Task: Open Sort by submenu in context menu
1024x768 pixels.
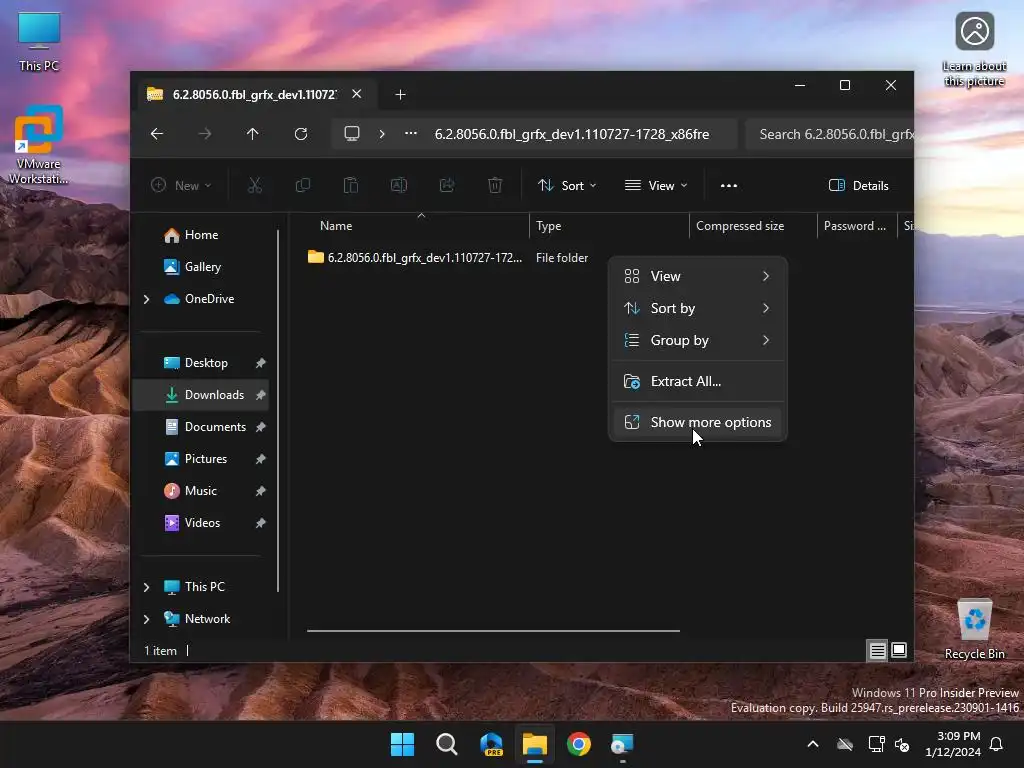Action: [x=697, y=308]
